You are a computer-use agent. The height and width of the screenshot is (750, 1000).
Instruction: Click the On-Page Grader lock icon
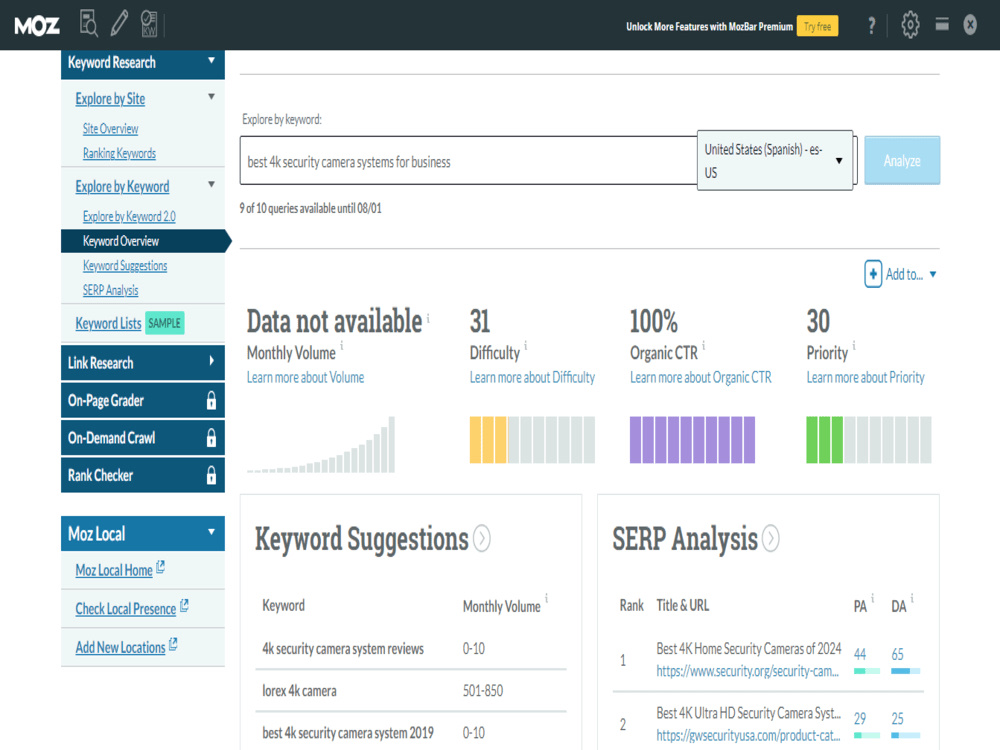[x=211, y=401]
